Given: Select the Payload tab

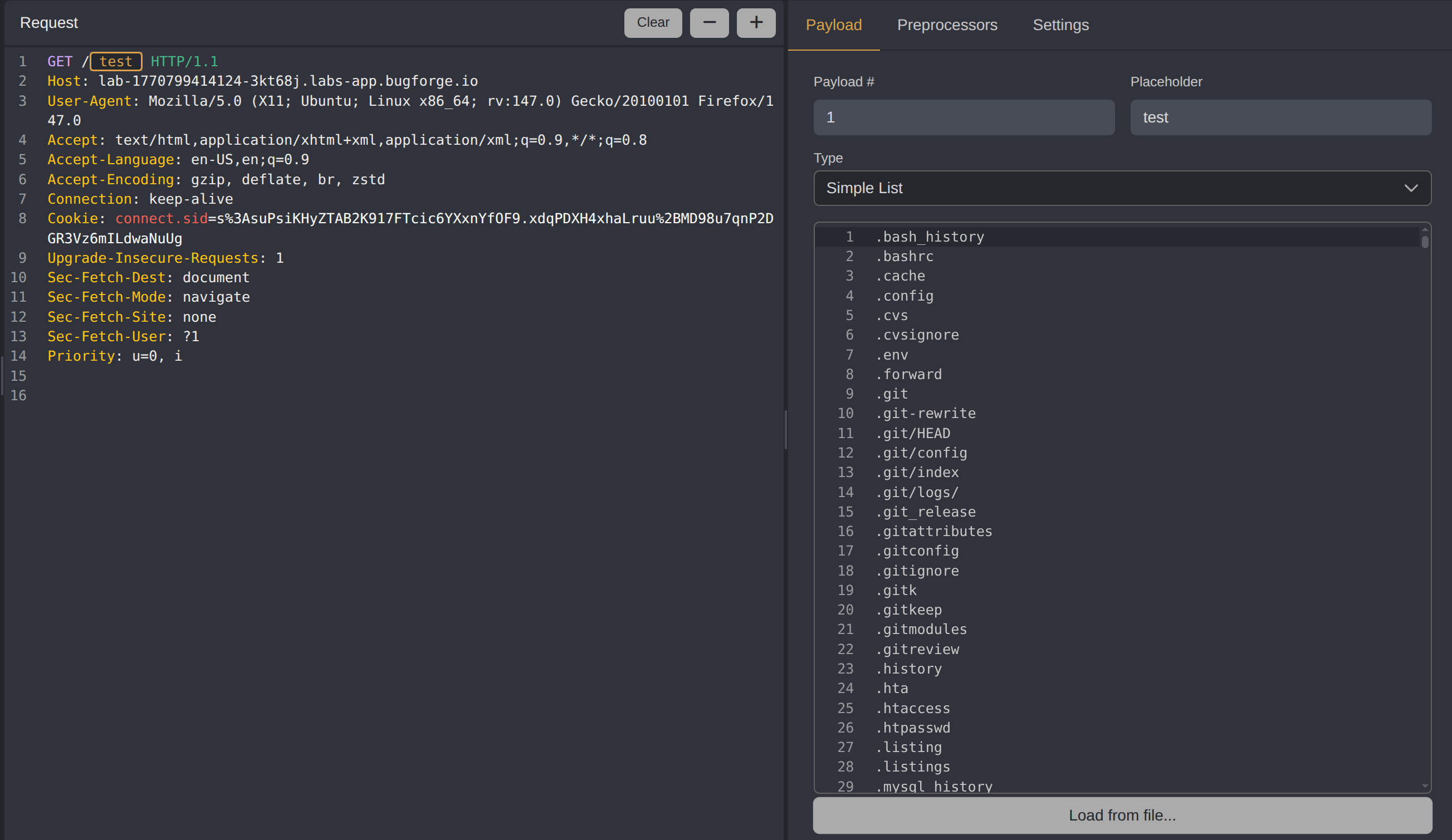Looking at the screenshot, I should pos(833,26).
